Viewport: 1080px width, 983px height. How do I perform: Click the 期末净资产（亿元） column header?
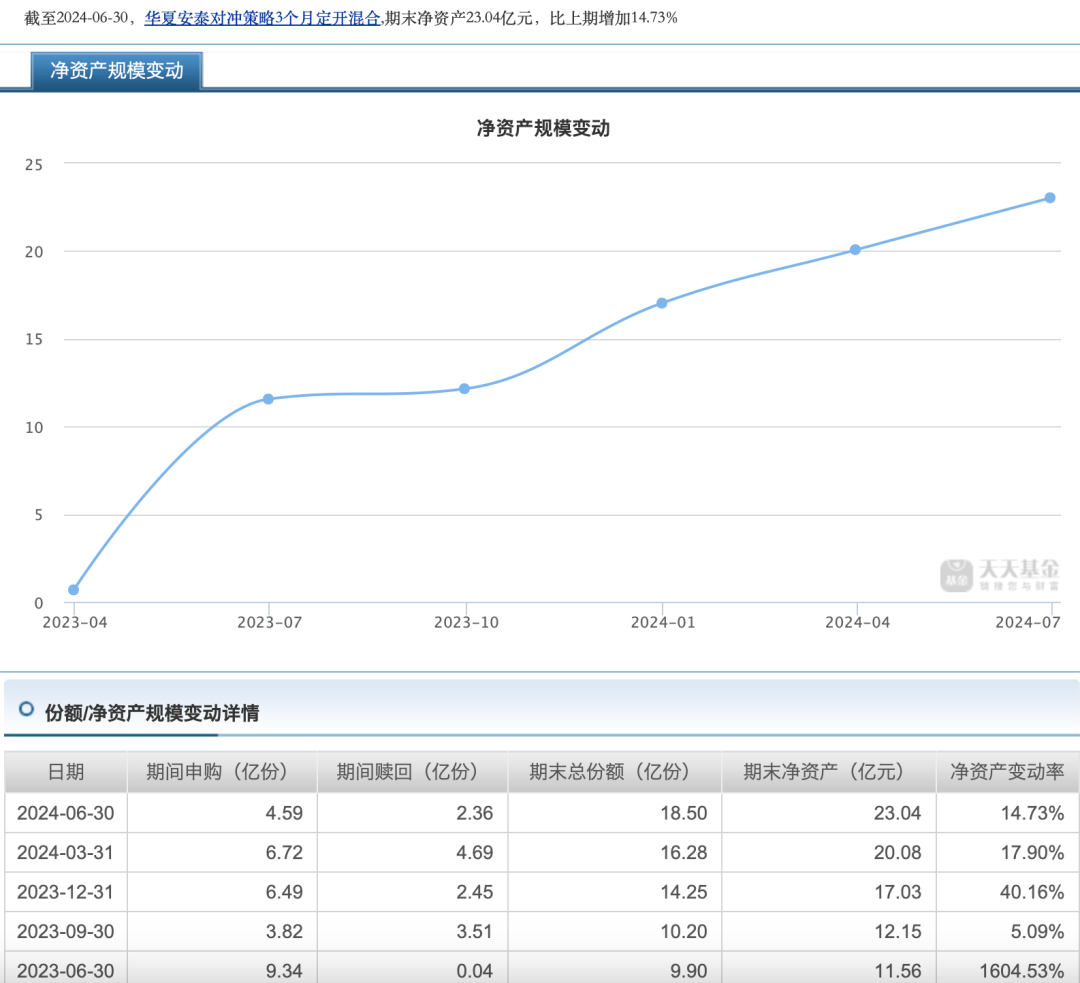(828, 771)
